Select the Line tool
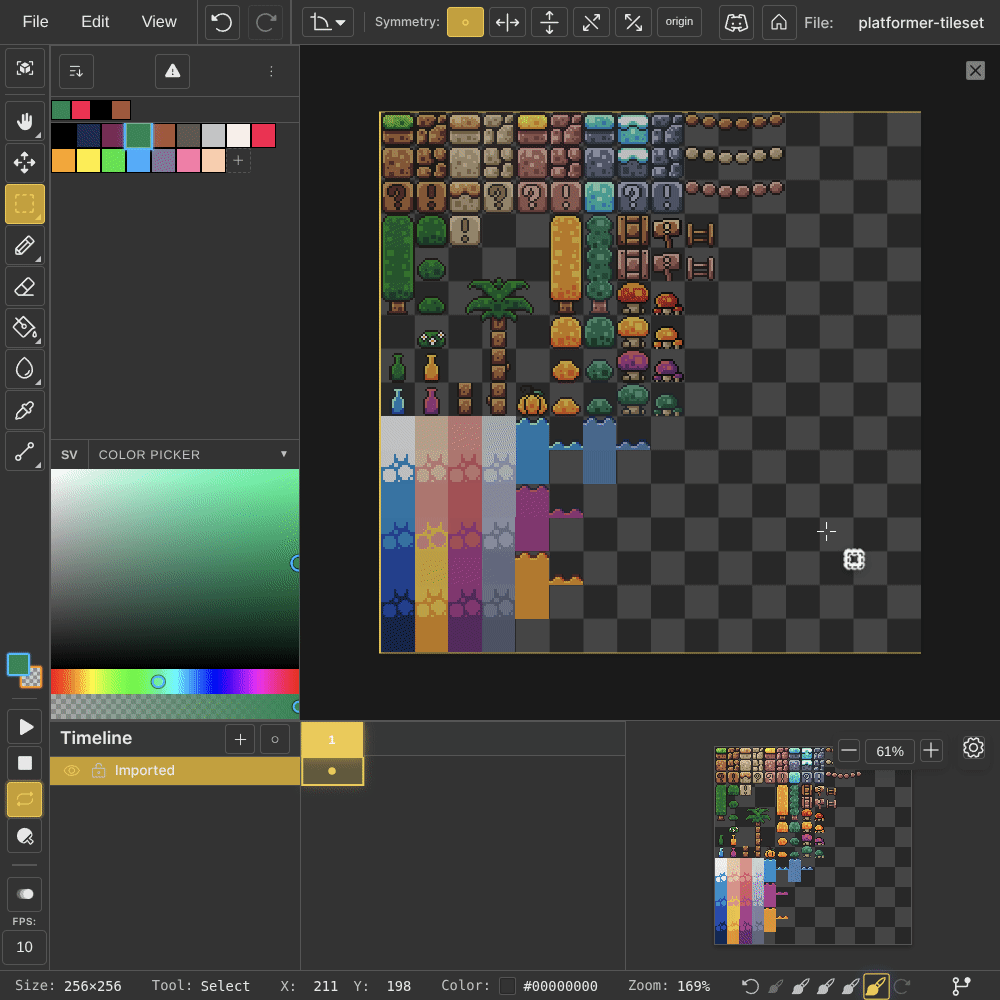 pyautogui.click(x=25, y=452)
